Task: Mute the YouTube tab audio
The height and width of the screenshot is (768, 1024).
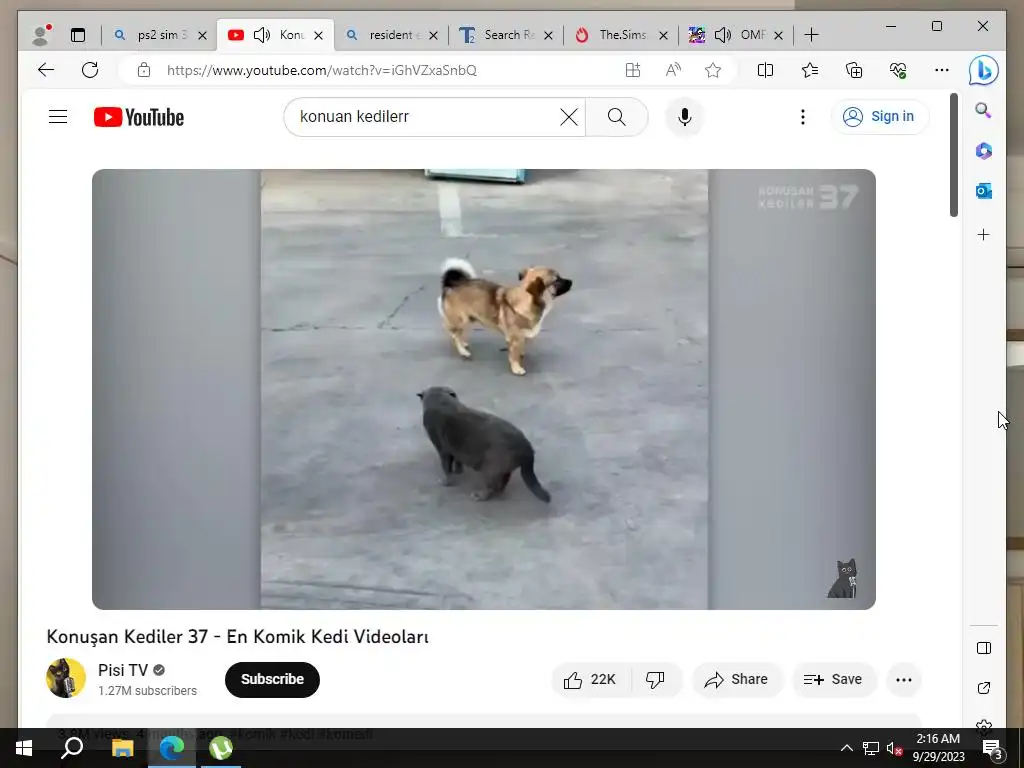Action: [261, 35]
